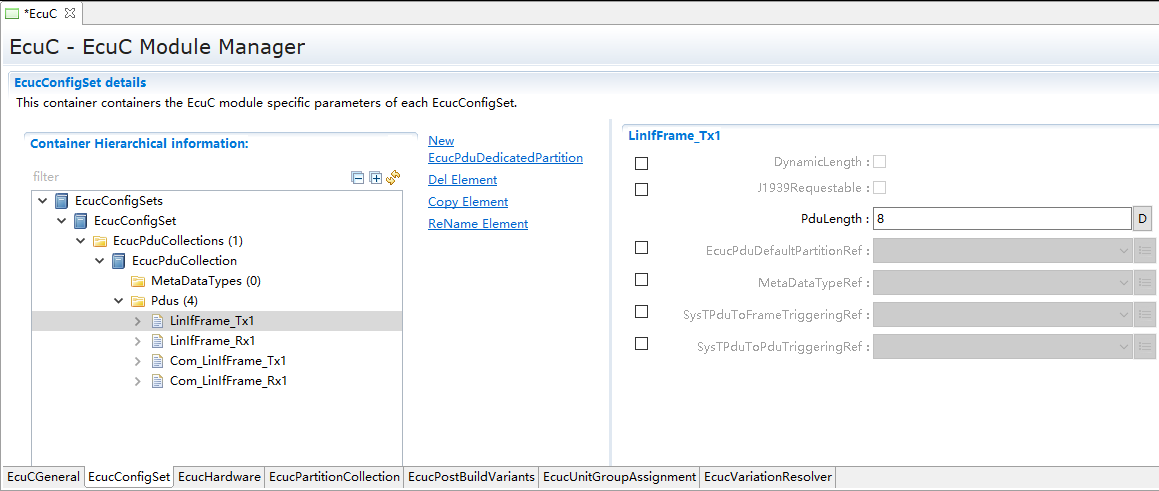Enable the DynamicLength parameter checkbox on left

coord(642,163)
